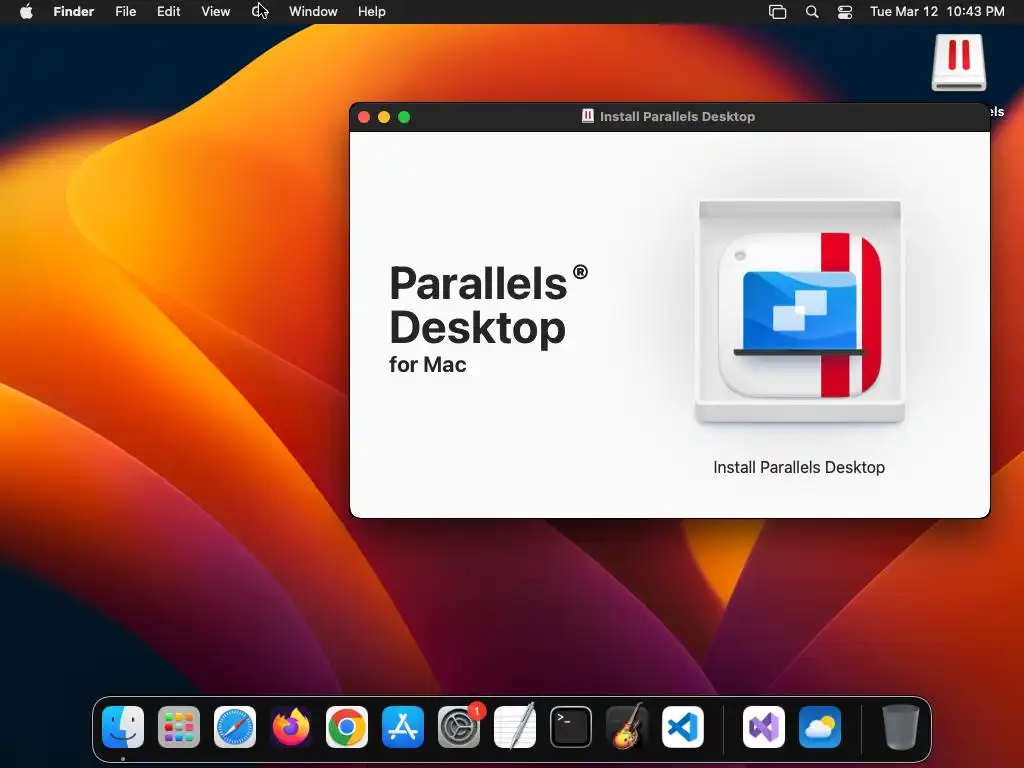Screen dimensions: 1024x768
Task: Open Launchpad from the Dock
Action: click(179, 727)
